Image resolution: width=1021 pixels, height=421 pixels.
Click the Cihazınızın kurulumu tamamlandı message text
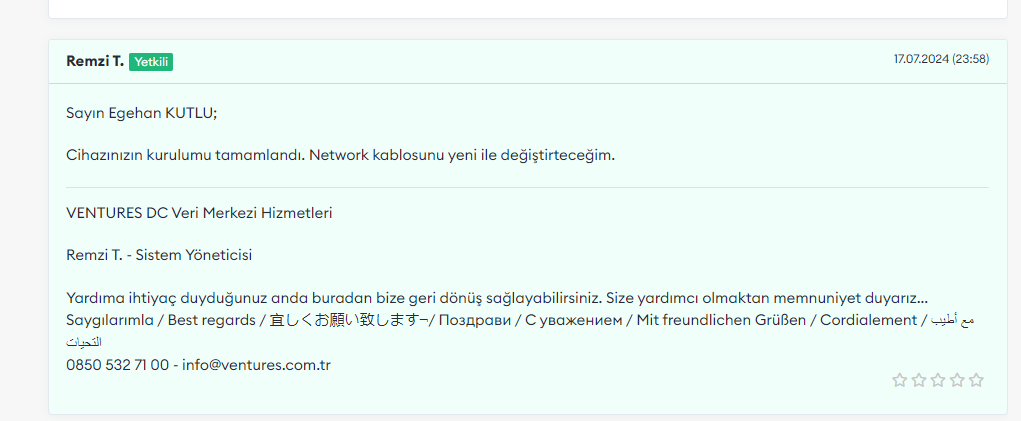341,156
